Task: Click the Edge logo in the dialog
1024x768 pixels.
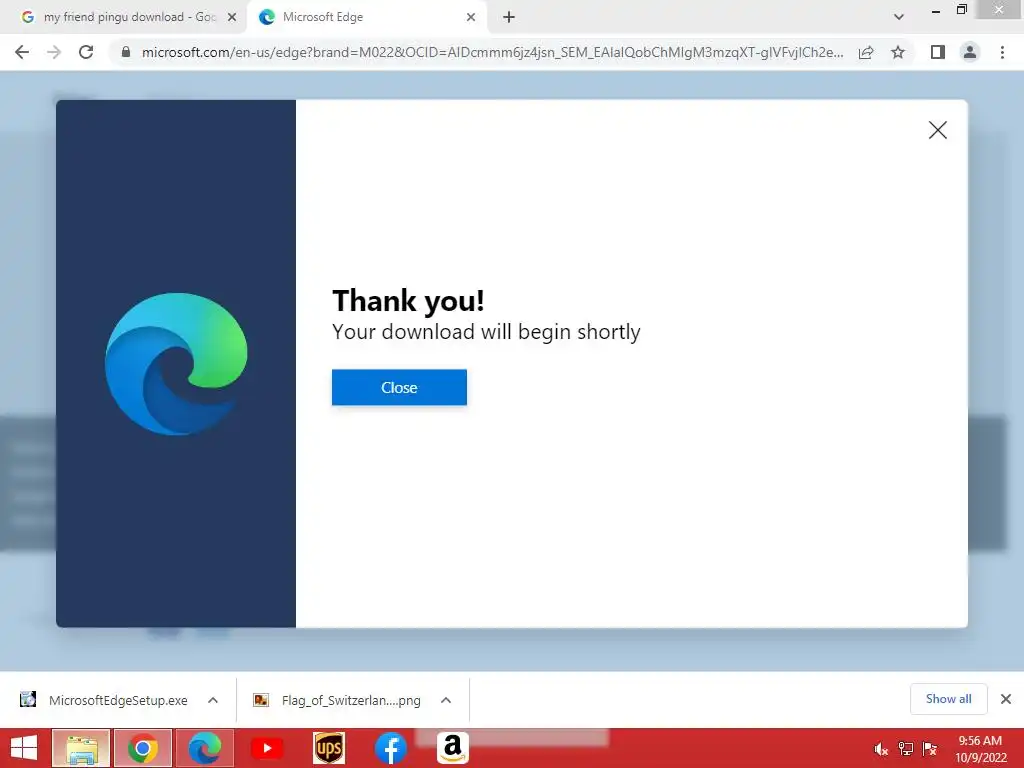Action: pyautogui.click(x=176, y=364)
